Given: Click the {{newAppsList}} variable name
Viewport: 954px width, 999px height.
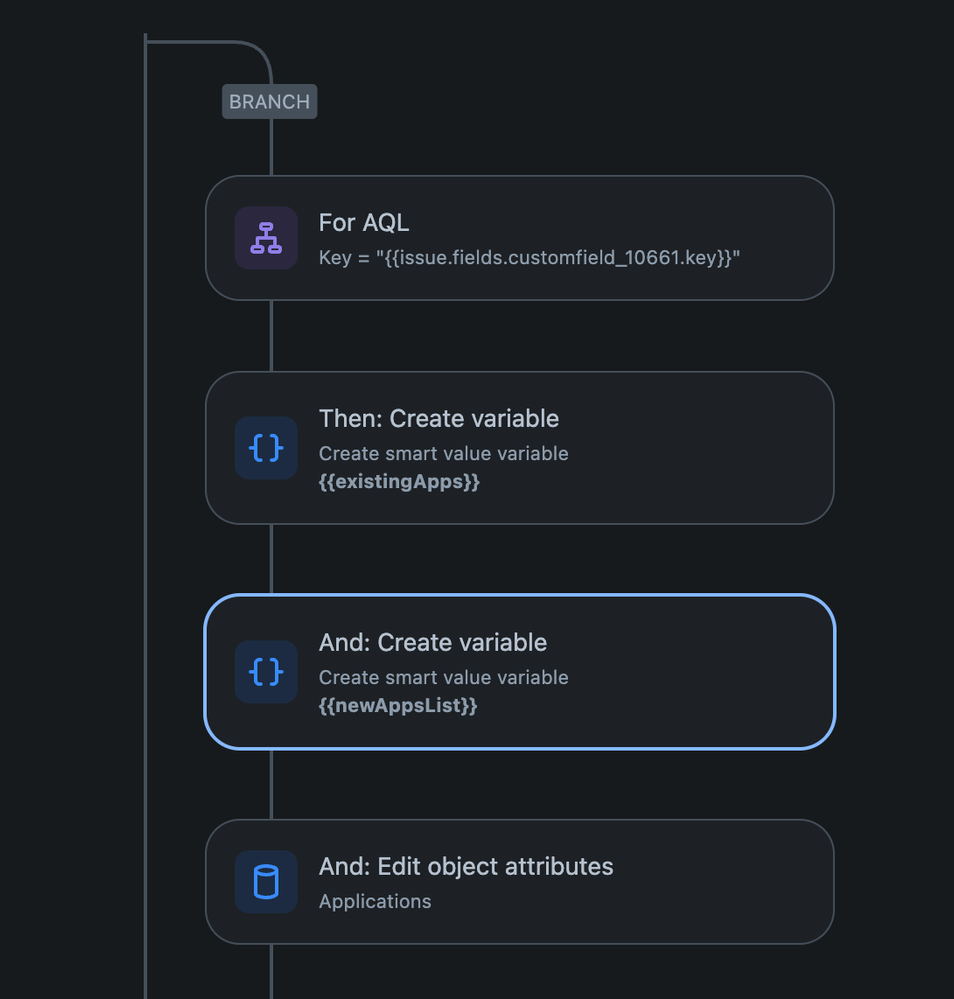Looking at the screenshot, I should [398, 706].
